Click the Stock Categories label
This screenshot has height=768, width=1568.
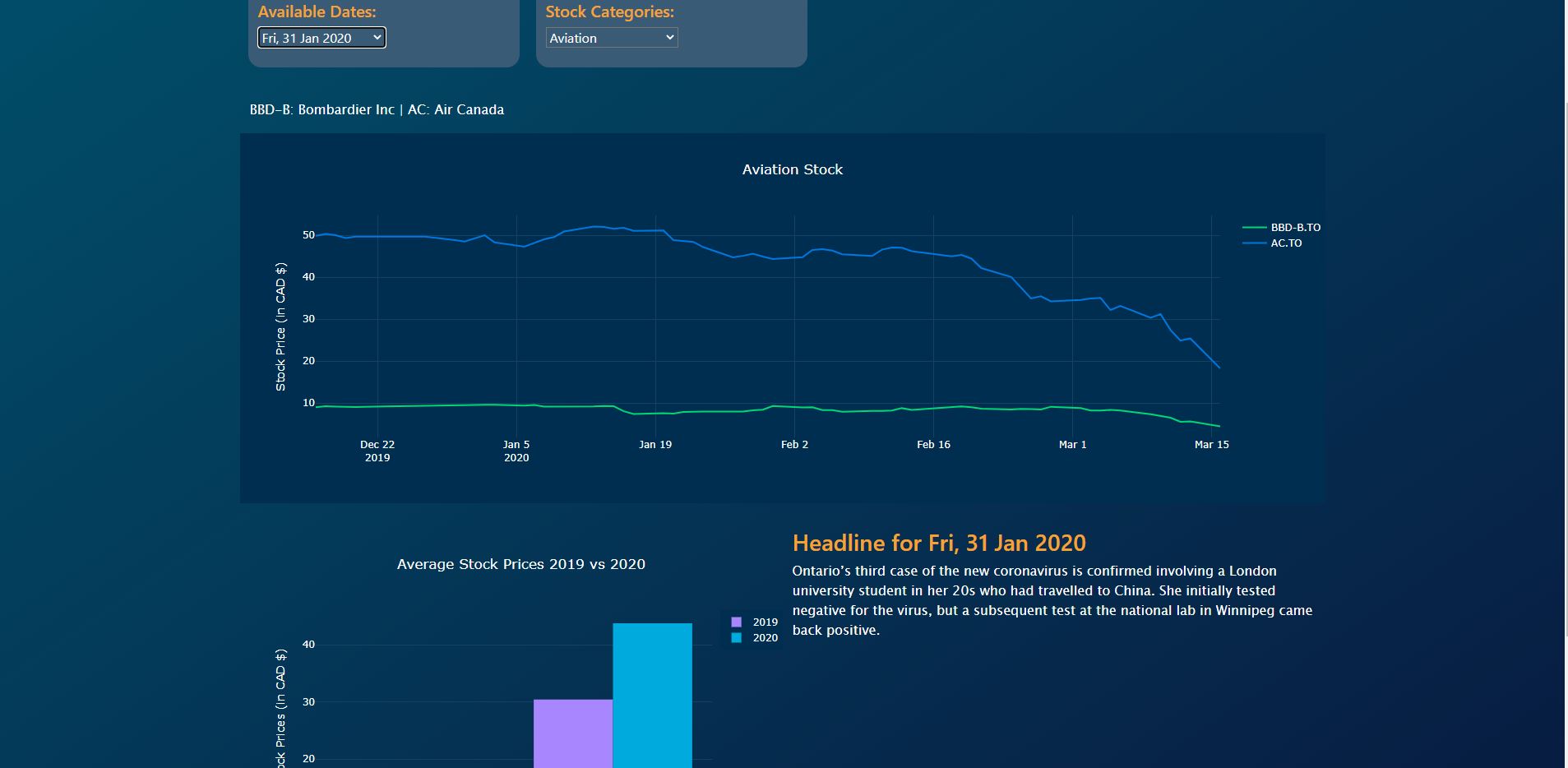pyautogui.click(x=609, y=12)
